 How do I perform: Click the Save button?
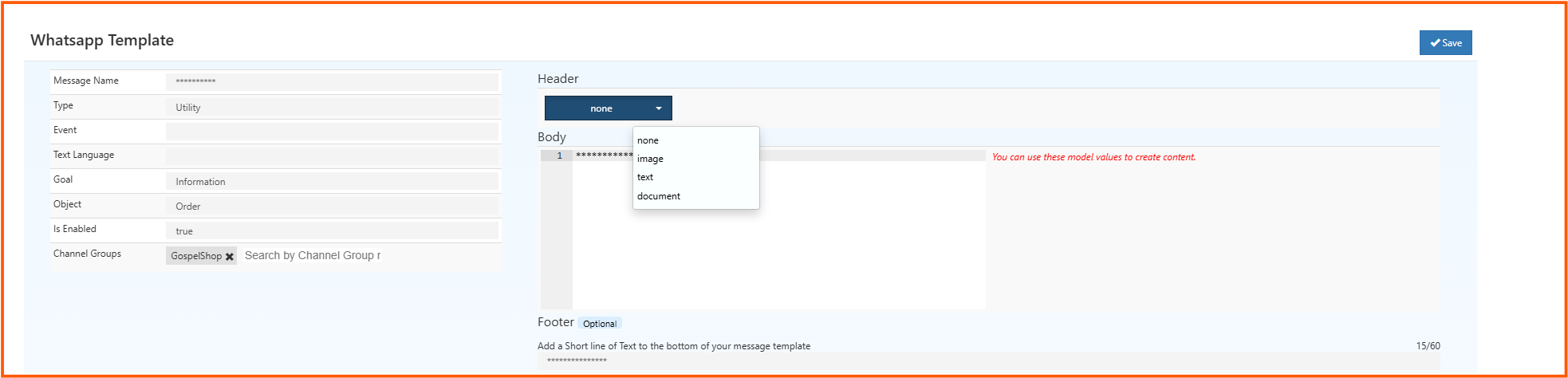click(1445, 43)
